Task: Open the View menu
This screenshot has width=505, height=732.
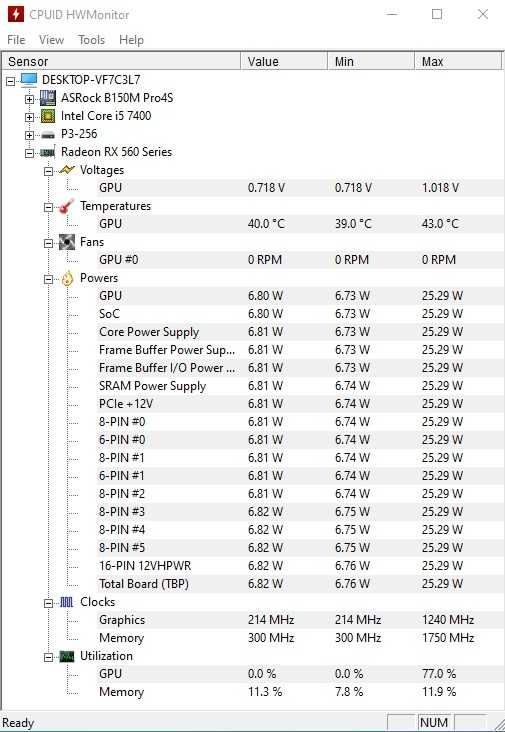Action: [x=51, y=40]
